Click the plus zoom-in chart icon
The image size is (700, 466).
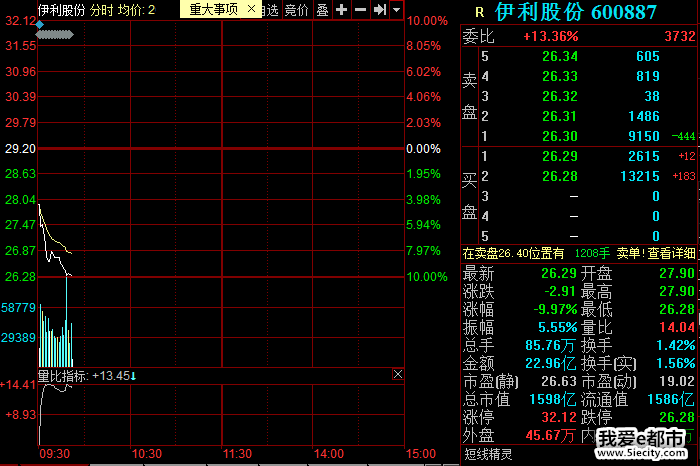click(x=342, y=9)
